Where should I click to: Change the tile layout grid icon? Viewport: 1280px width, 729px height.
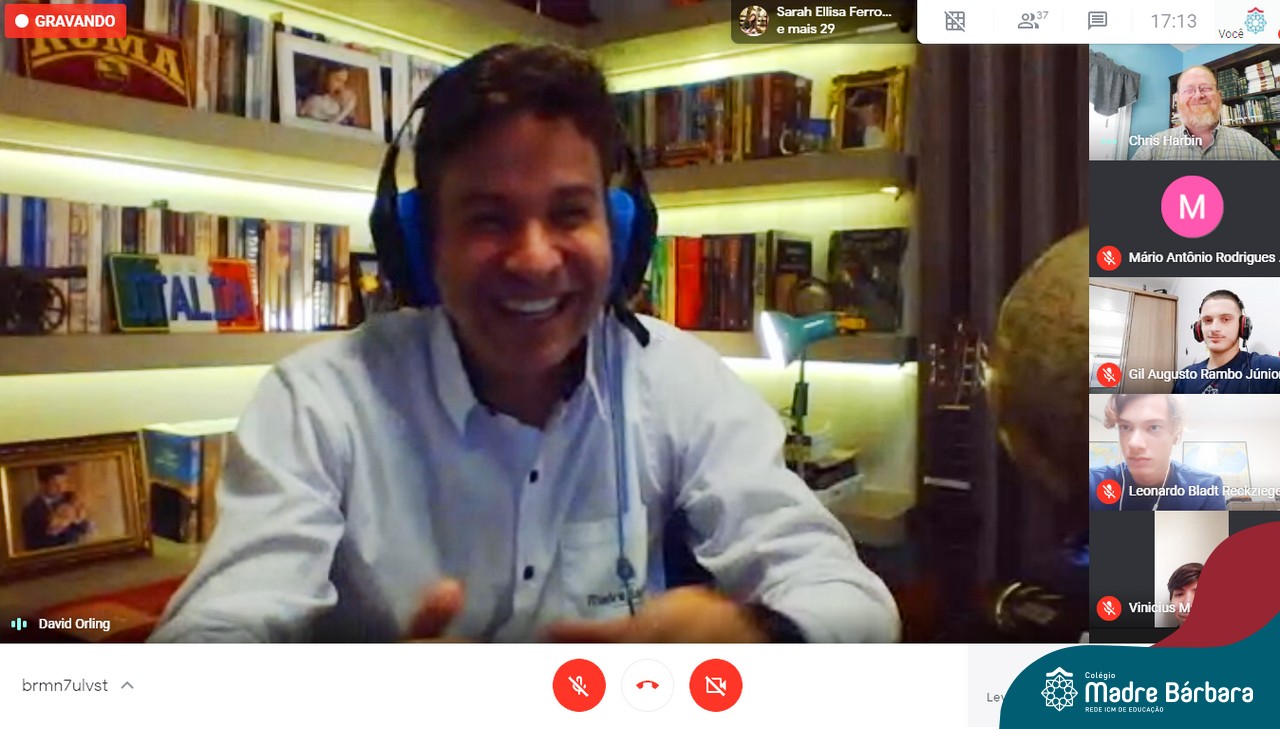coord(955,21)
